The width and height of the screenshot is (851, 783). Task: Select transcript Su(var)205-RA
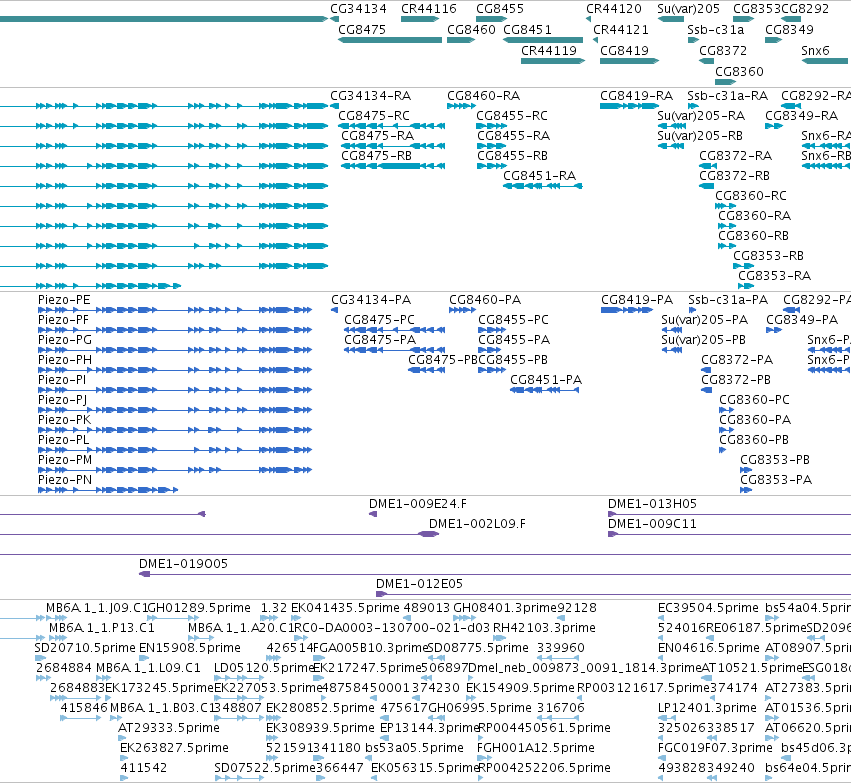tap(701, 116)
